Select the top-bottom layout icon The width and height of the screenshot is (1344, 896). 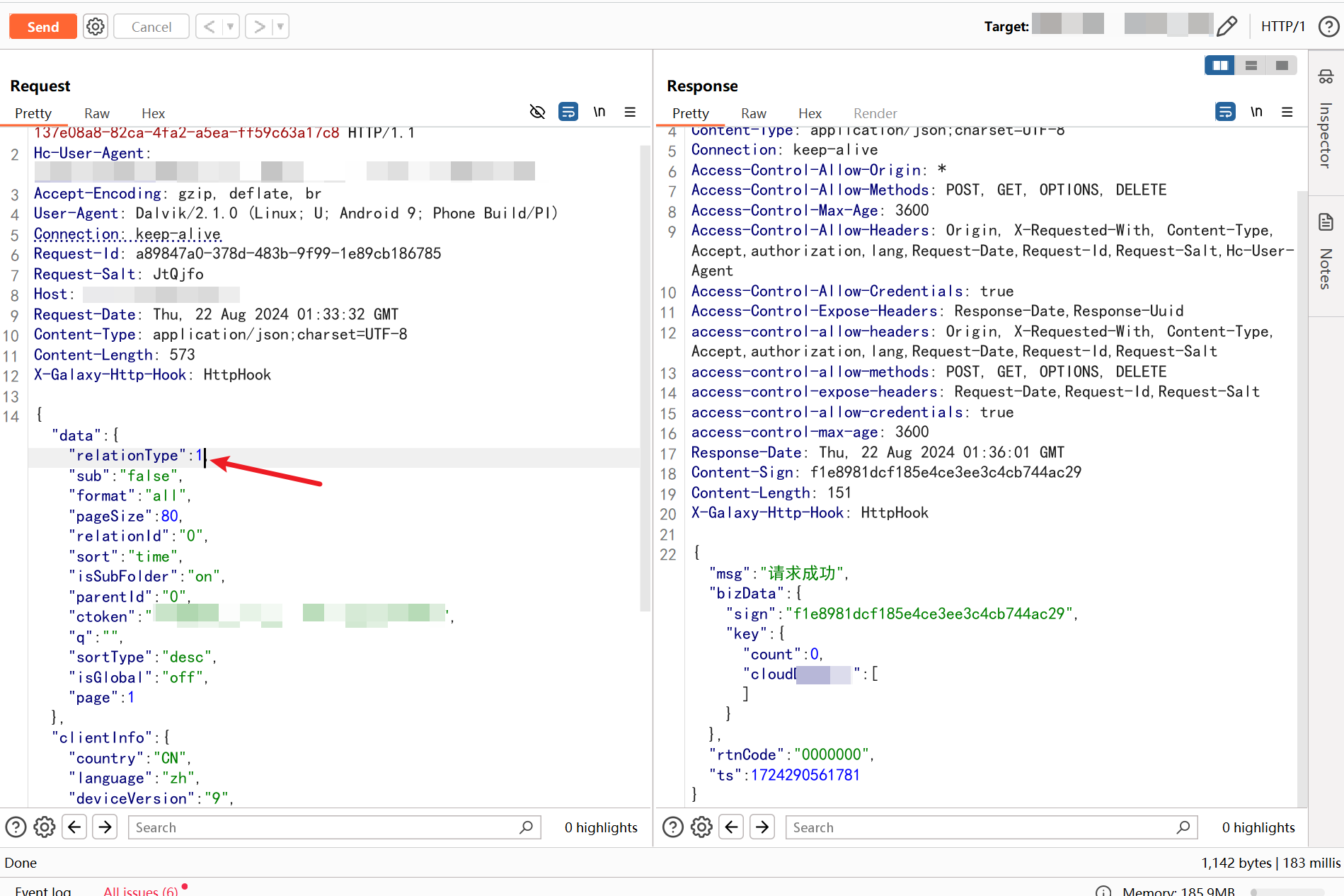tap(1251, 66)
